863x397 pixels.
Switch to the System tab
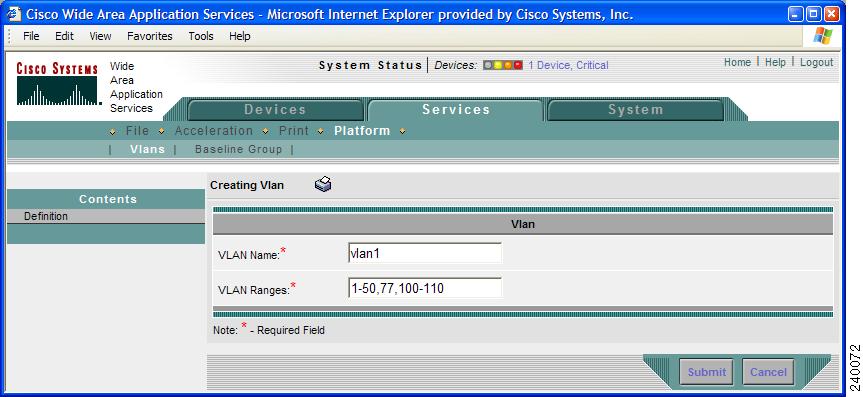pos(636,110)
